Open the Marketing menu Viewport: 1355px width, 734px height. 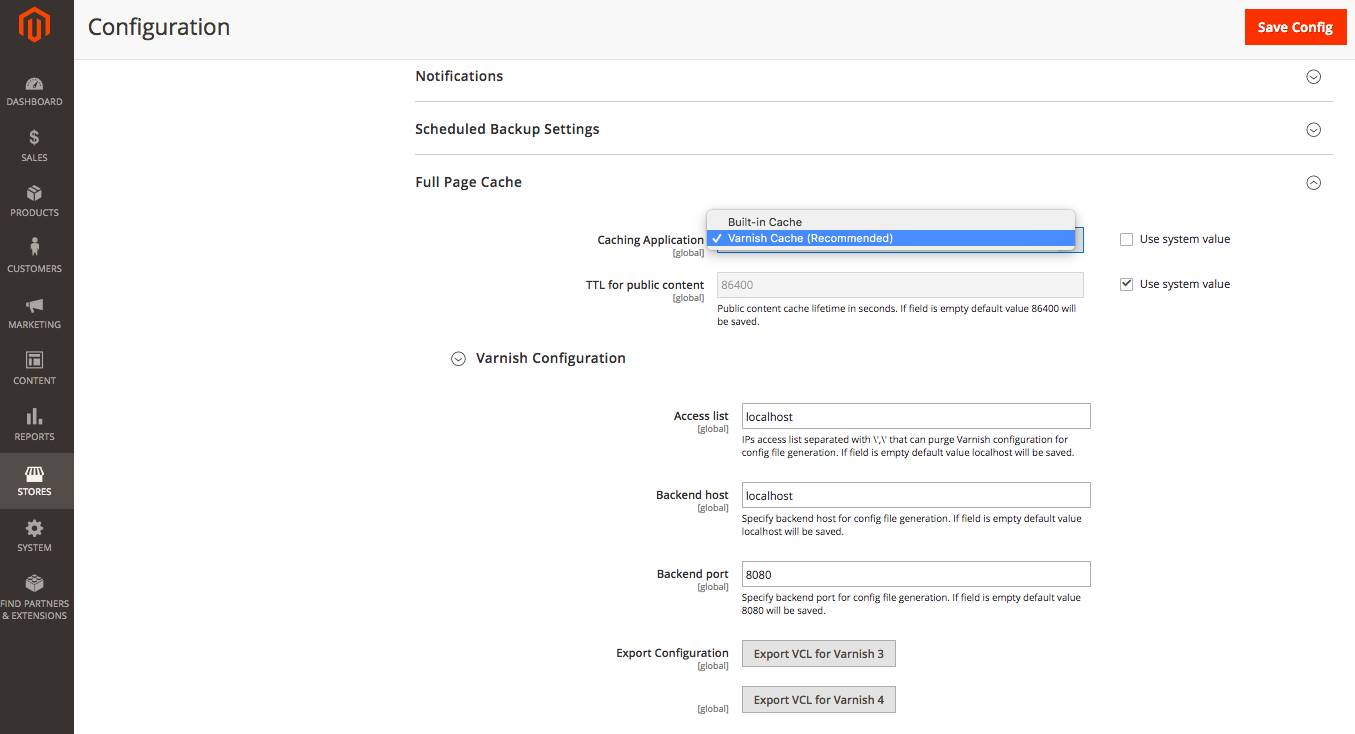35,313
